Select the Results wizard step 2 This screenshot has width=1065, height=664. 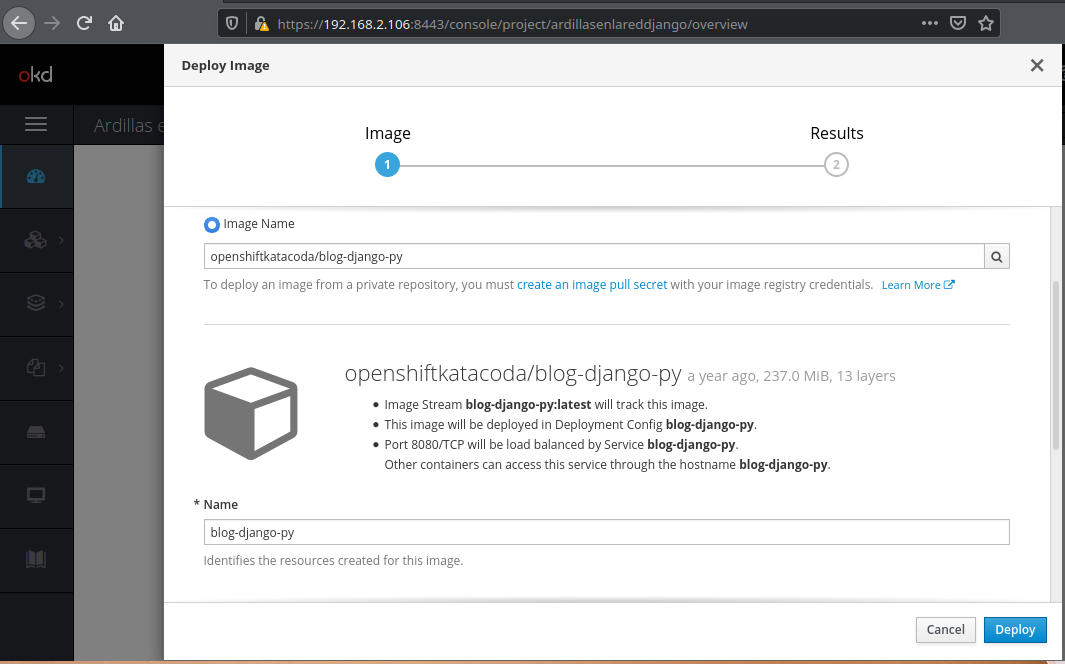(x=836, y=165)
